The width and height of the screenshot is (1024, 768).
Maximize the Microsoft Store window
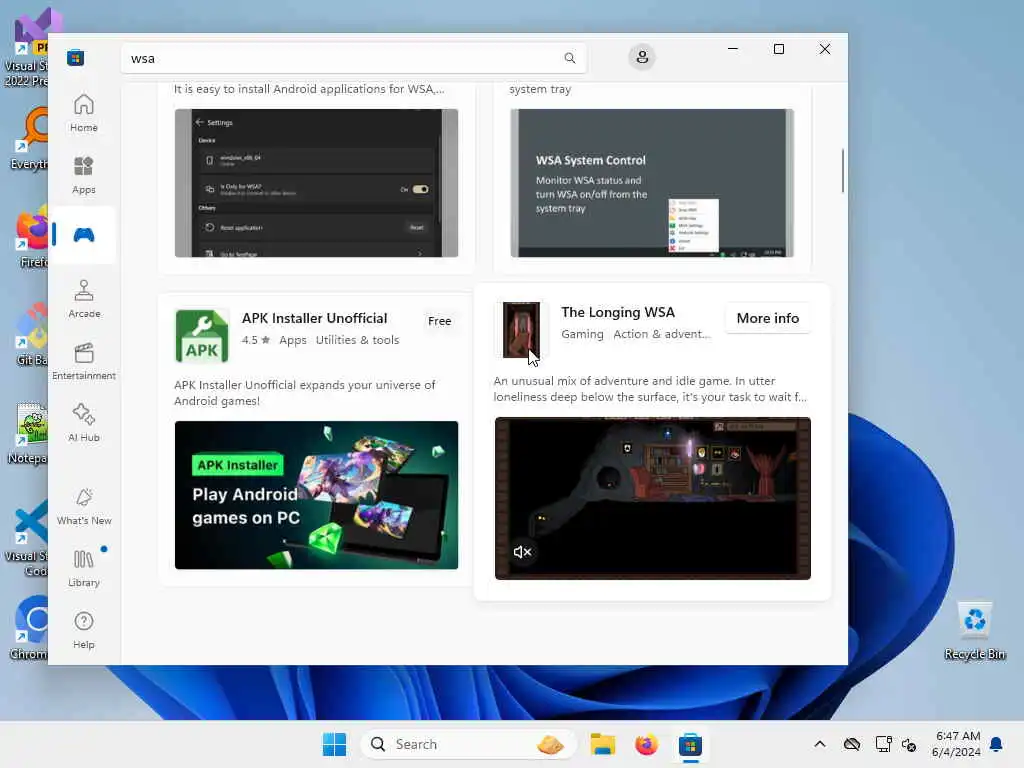[778, 49]
